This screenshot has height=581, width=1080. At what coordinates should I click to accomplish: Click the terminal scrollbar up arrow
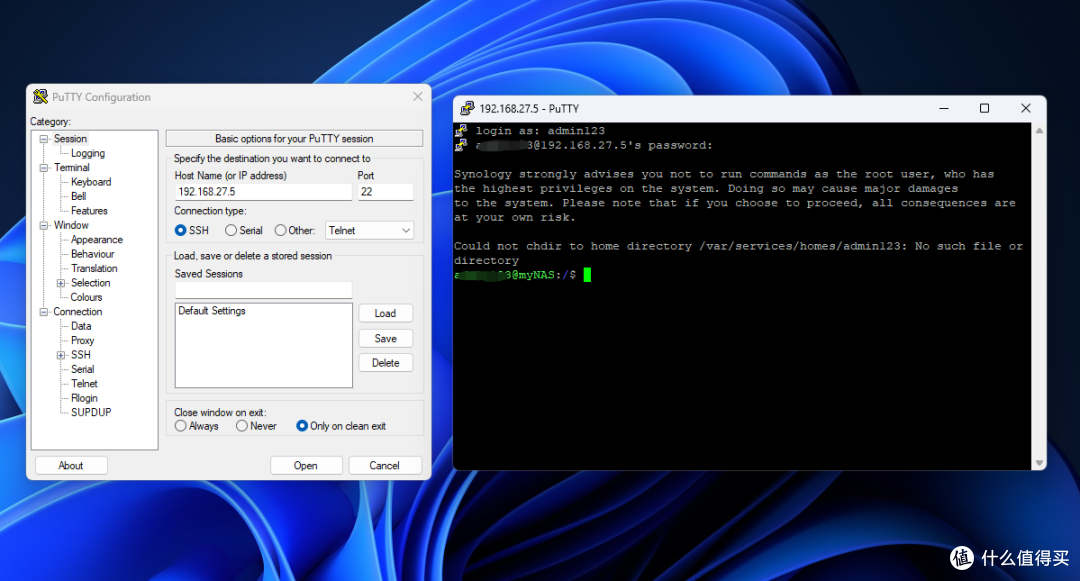click(1039, 131)
